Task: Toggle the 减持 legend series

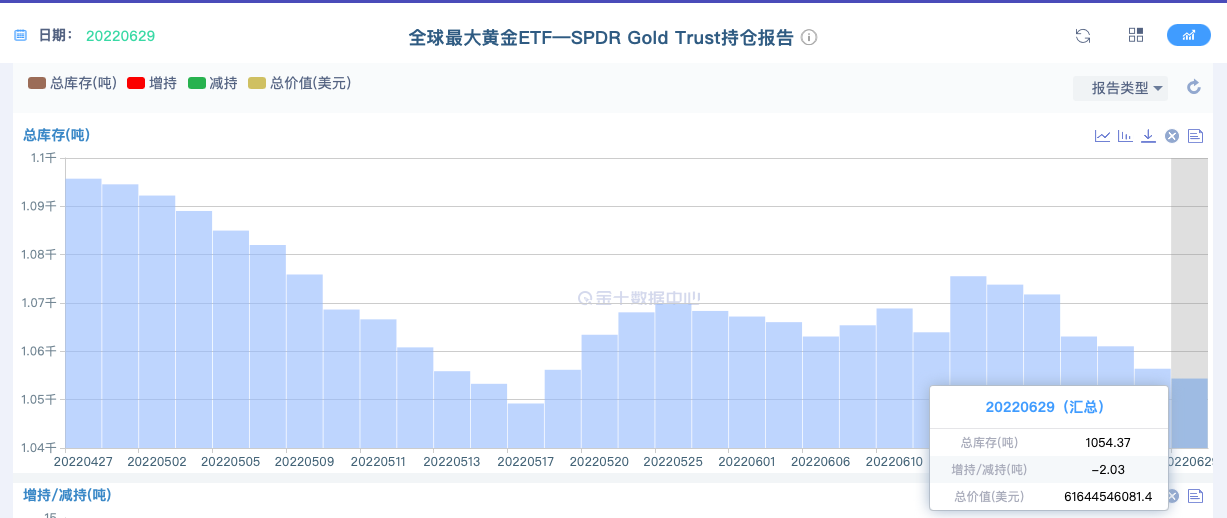Action: (x=212, y=83)
